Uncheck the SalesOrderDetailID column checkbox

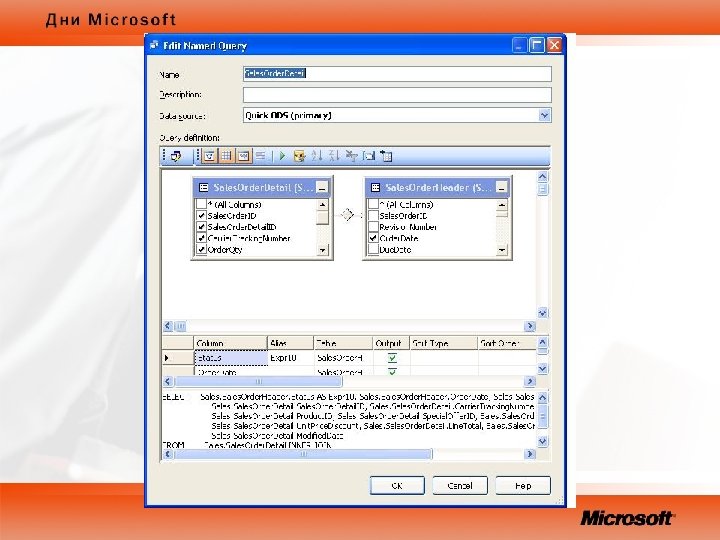(x=201, y=227)
